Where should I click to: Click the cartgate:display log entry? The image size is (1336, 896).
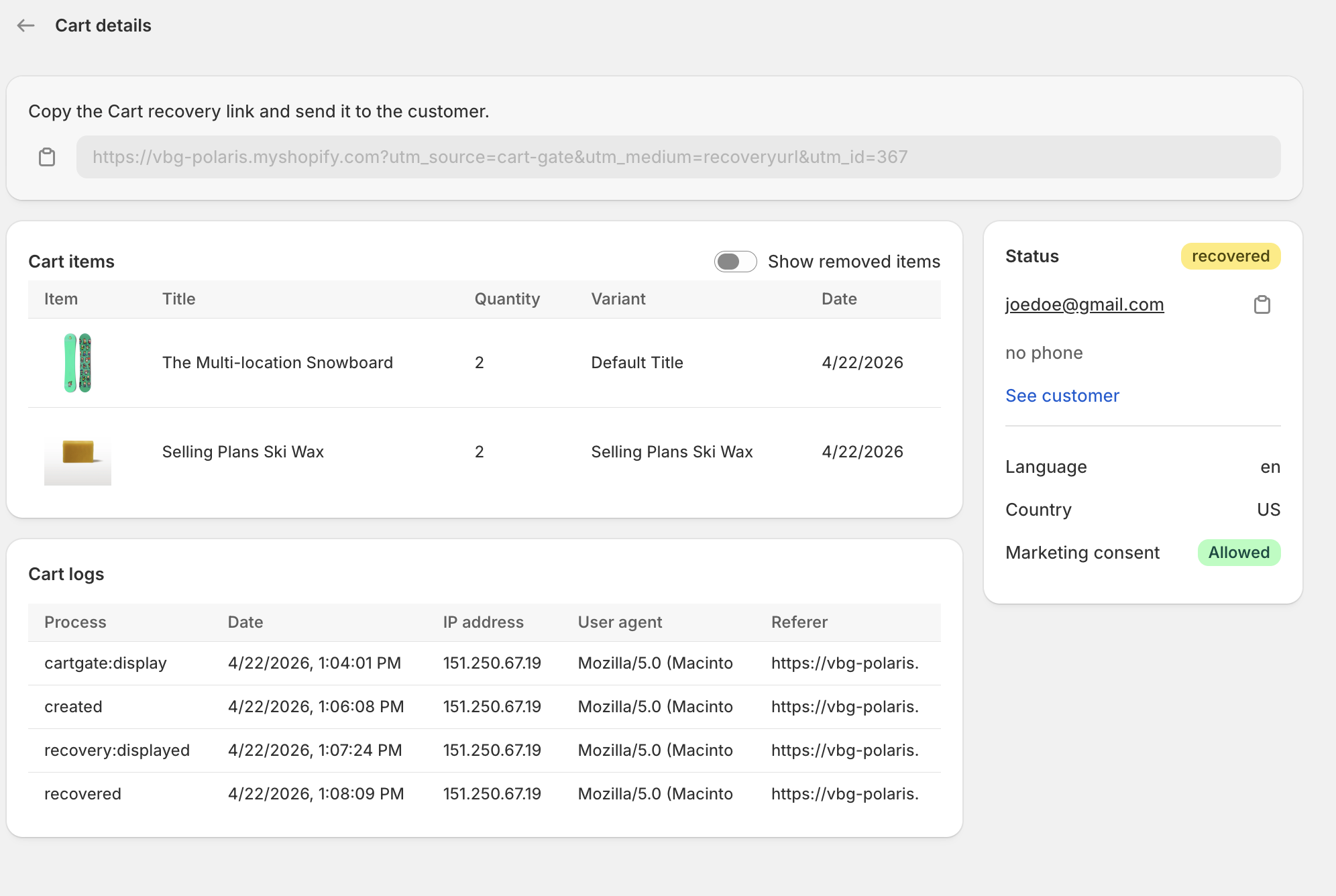point(105,663)
